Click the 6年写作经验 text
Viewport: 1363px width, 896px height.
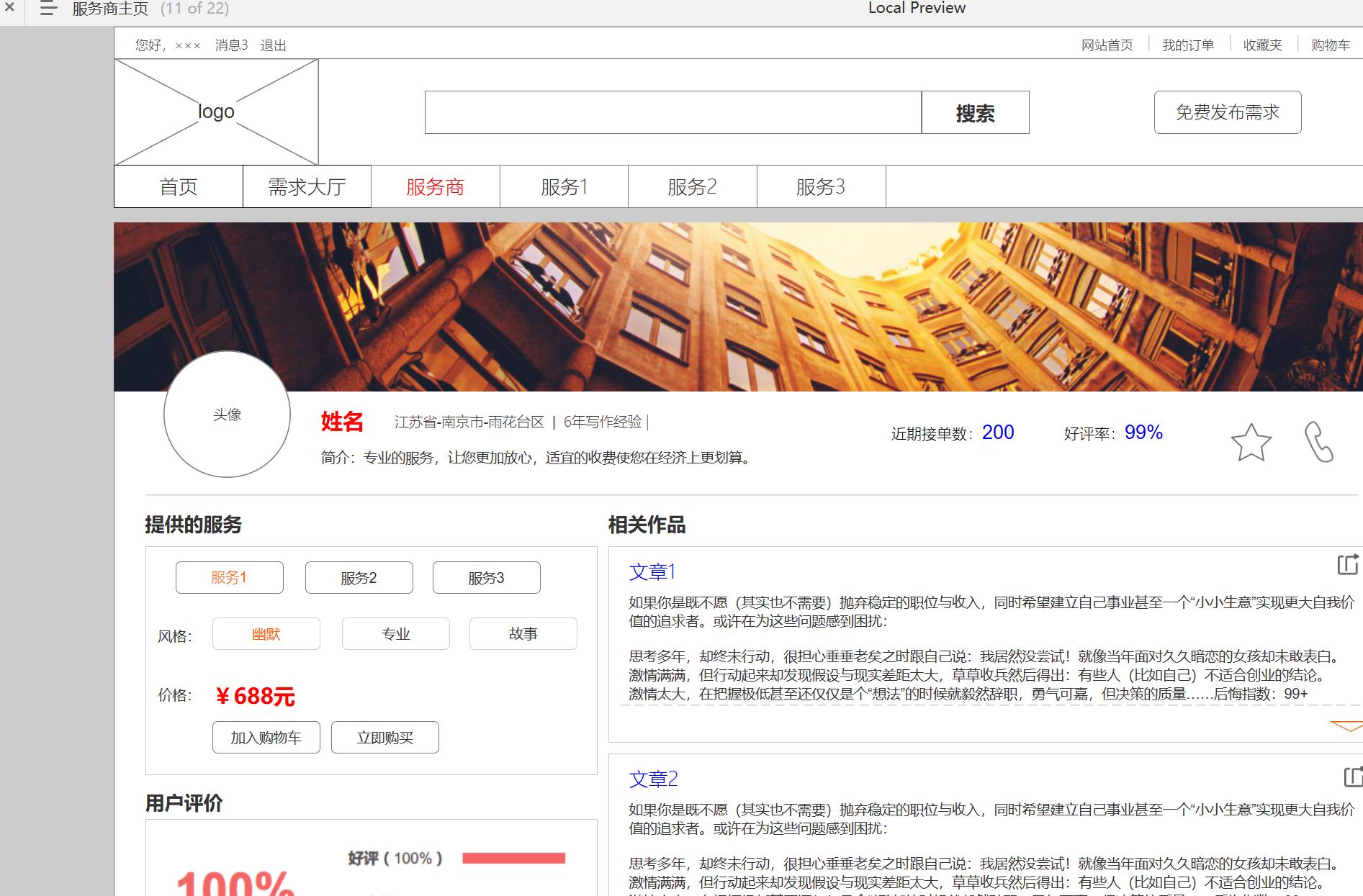click(603, 422)
